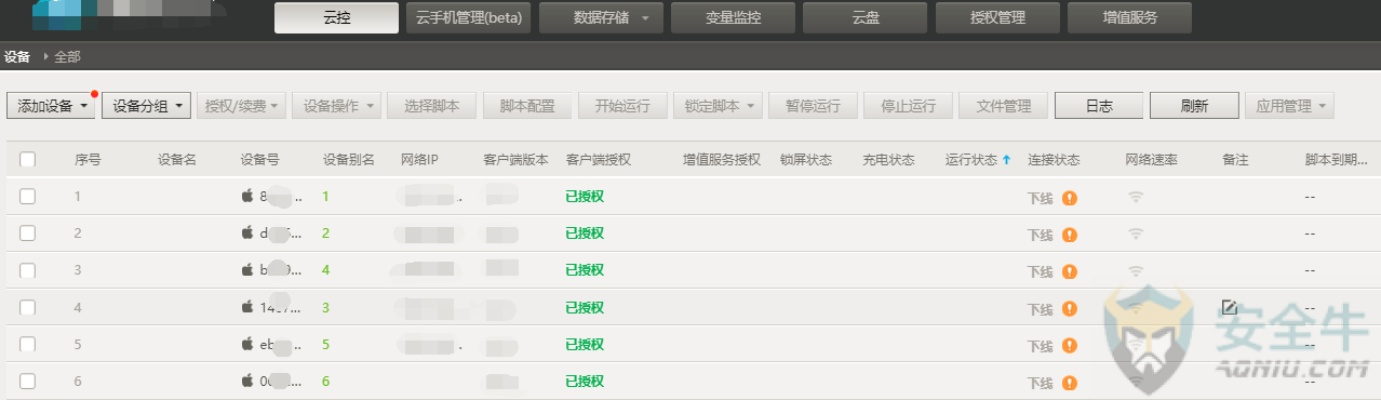Check the checkbox for row 6

[28, 381]
